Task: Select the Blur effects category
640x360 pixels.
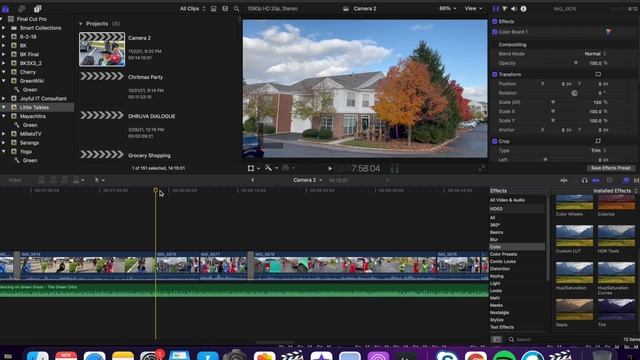Action: tap(494, 240)
